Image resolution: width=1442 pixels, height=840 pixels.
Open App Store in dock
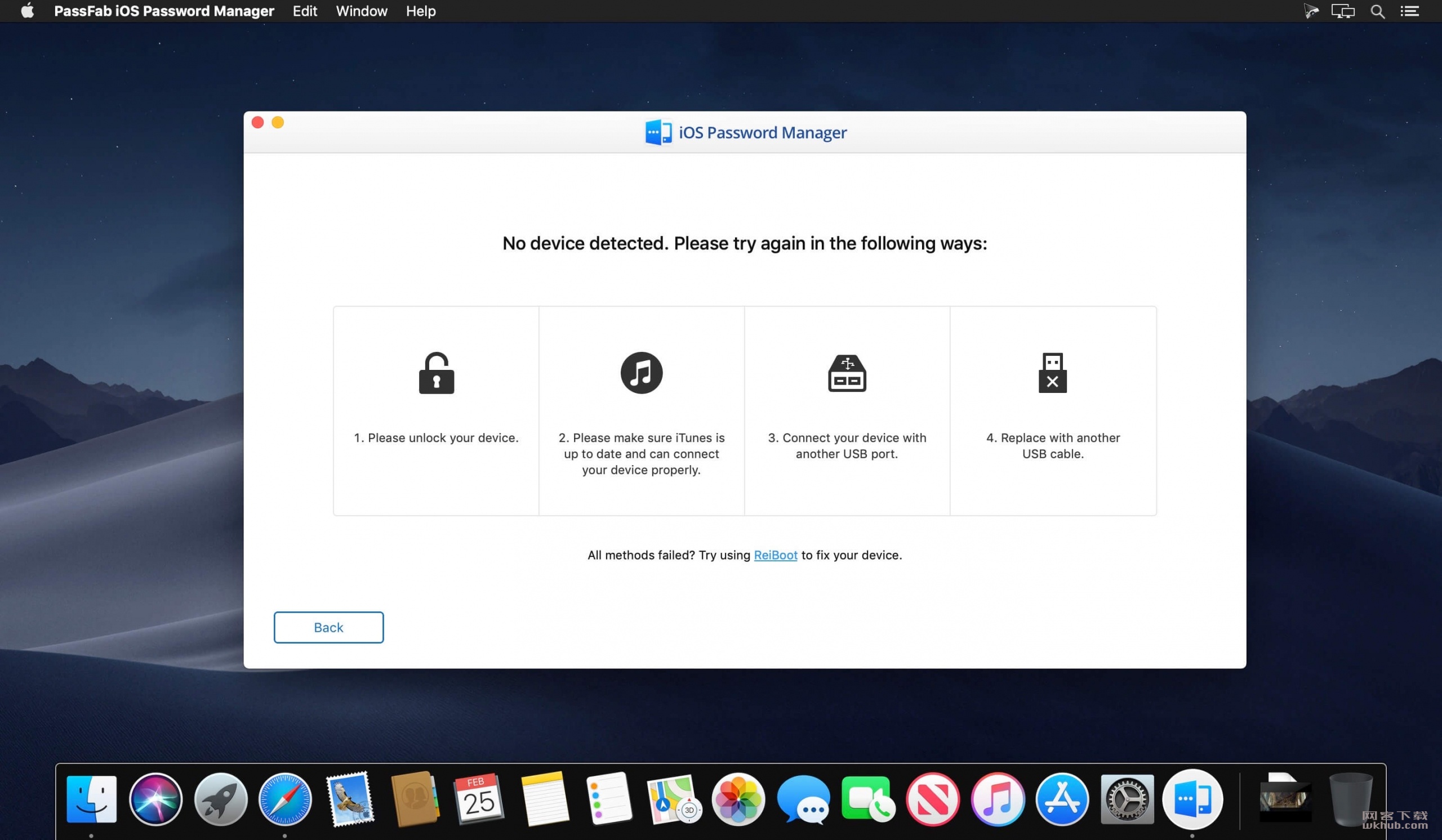click(x=1062, y=799)
